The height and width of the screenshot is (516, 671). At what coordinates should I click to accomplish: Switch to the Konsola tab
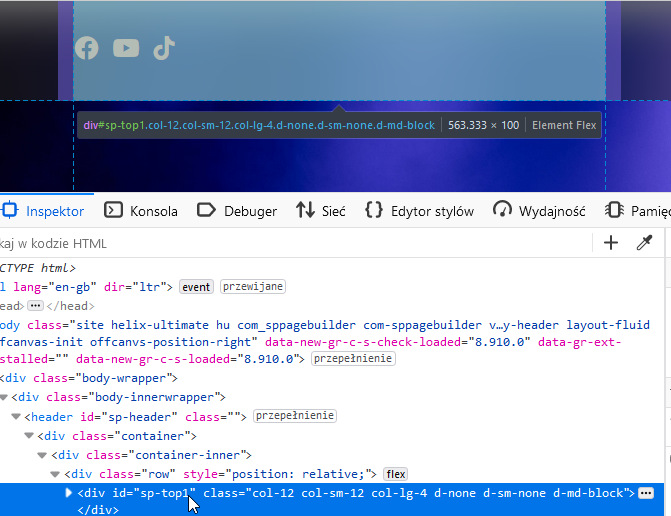coord(141,211)
